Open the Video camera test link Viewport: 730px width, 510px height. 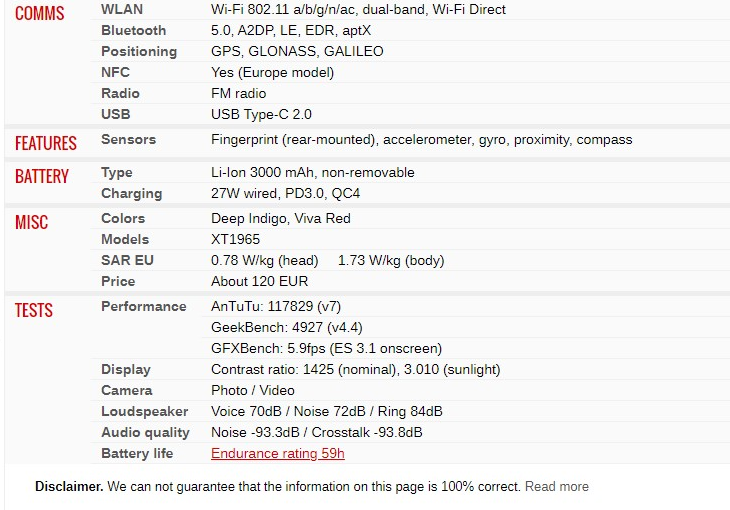click(x=277, y=390)
